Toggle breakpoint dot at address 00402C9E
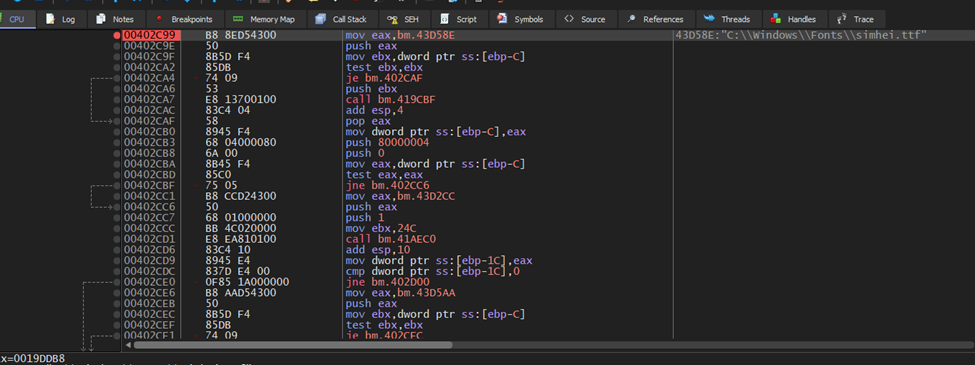The image size is (975, 365). pyautogui.click(x=117, y=46)
